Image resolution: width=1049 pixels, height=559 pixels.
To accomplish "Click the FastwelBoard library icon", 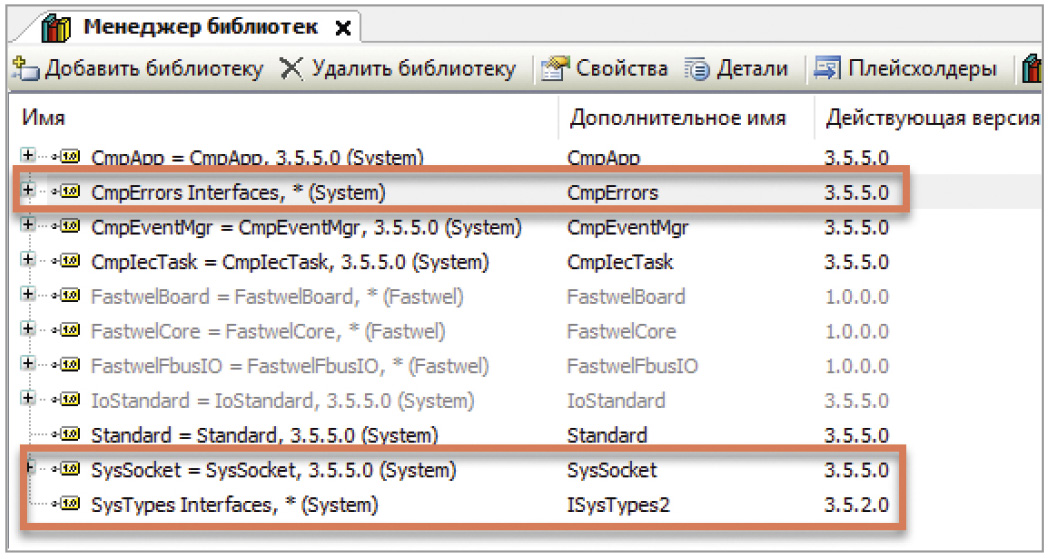I will point(68,296).
